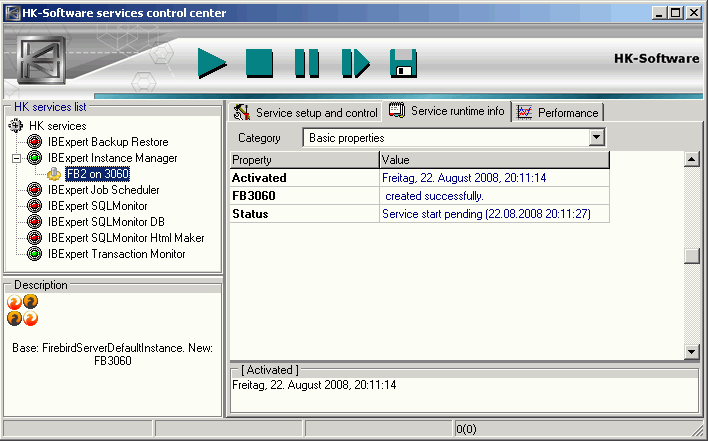Click the Property column header
Image resolution: width=708 pixels, height=441 pixels.
point(304,160)
